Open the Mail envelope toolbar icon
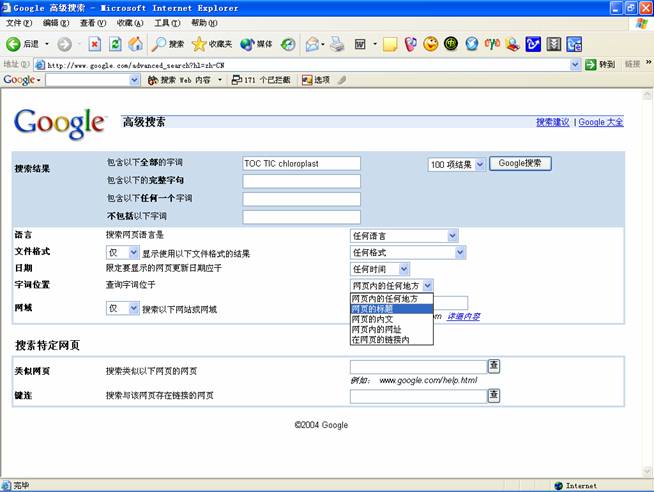 tap(312, 44)
